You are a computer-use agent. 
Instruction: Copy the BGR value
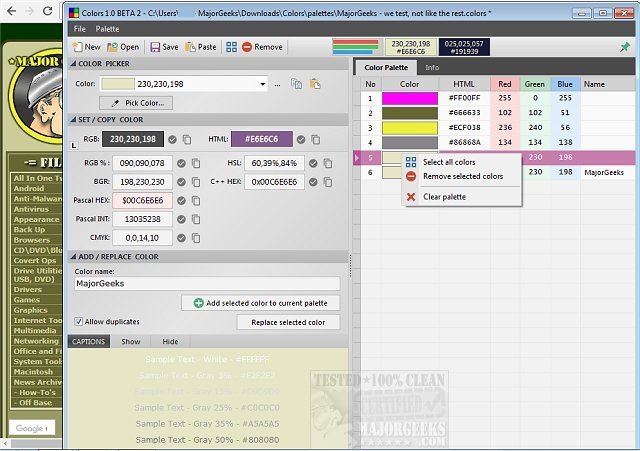pyautogui.click(x=196, y=182)
